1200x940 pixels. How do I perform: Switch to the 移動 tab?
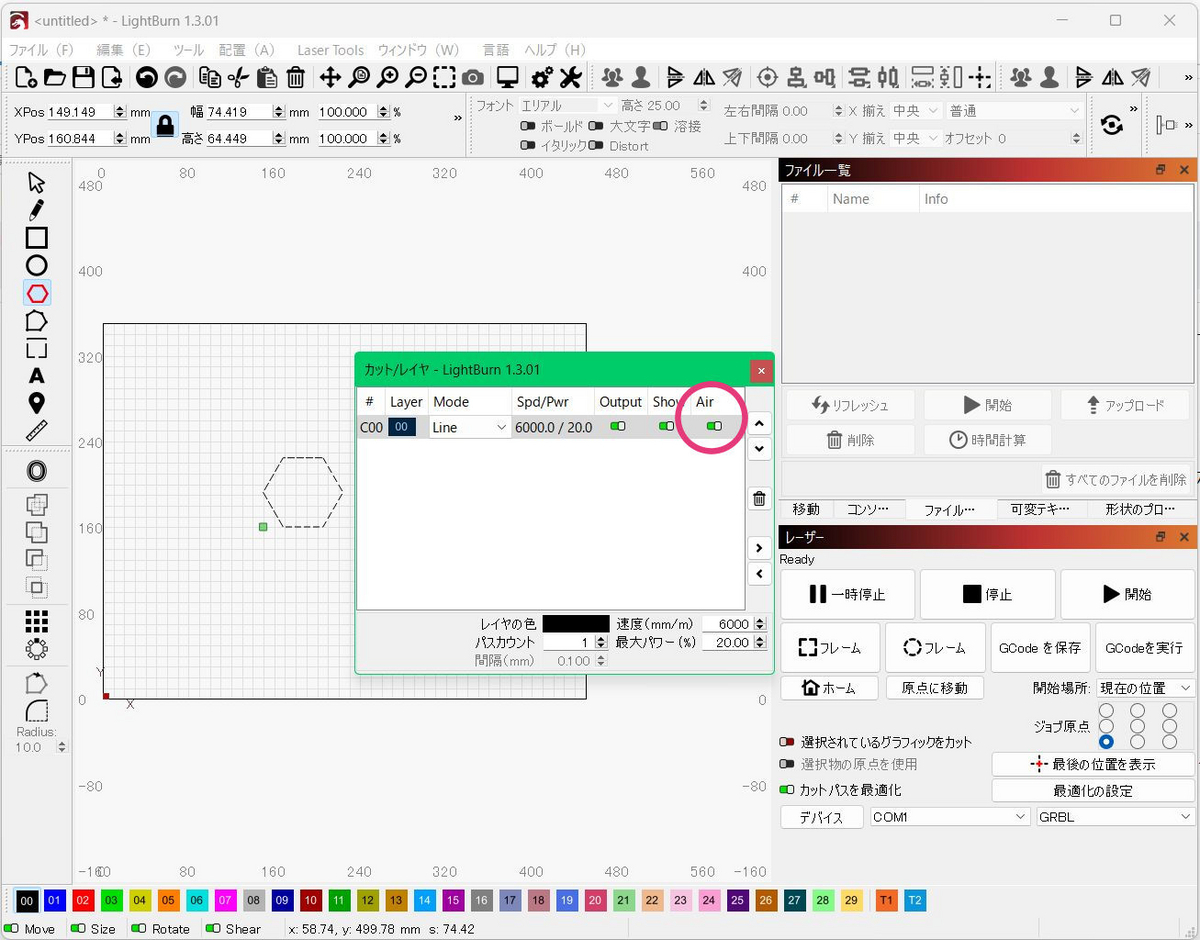click(x=806, y=509)
